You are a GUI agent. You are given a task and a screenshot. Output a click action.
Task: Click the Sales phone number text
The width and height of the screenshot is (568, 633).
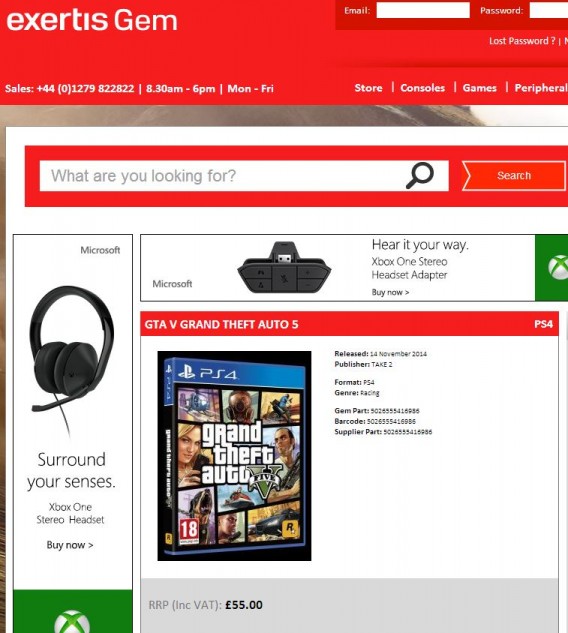[x=69, y=88]
